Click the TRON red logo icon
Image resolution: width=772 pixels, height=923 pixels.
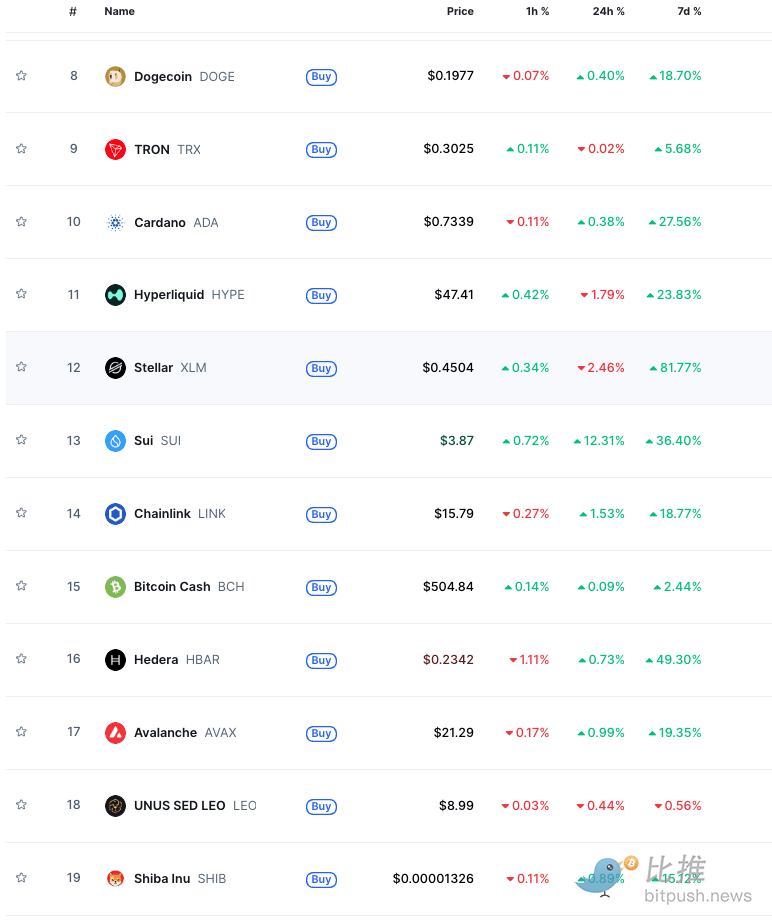click(x=115, y=150)
